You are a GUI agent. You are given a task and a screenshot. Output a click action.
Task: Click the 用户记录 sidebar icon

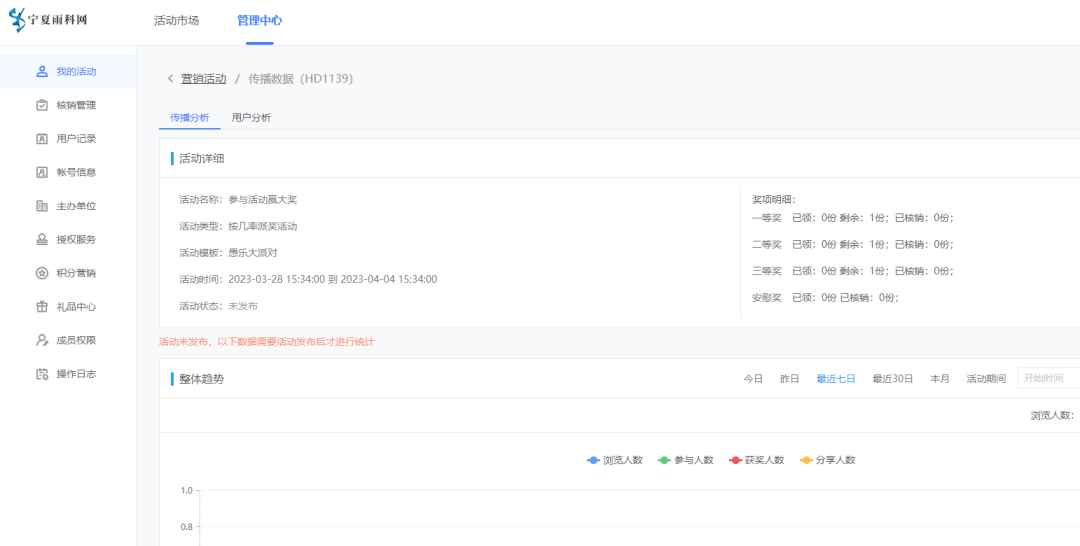click(42, 138)
